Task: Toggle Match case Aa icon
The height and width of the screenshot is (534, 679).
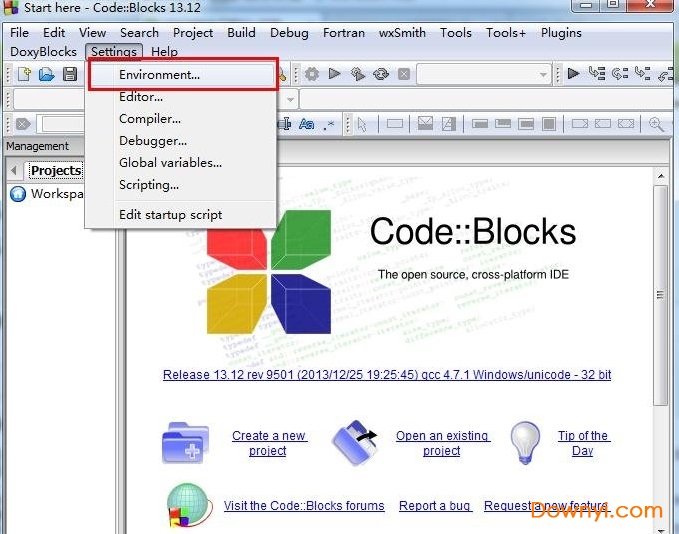Action: pos(307,124)
